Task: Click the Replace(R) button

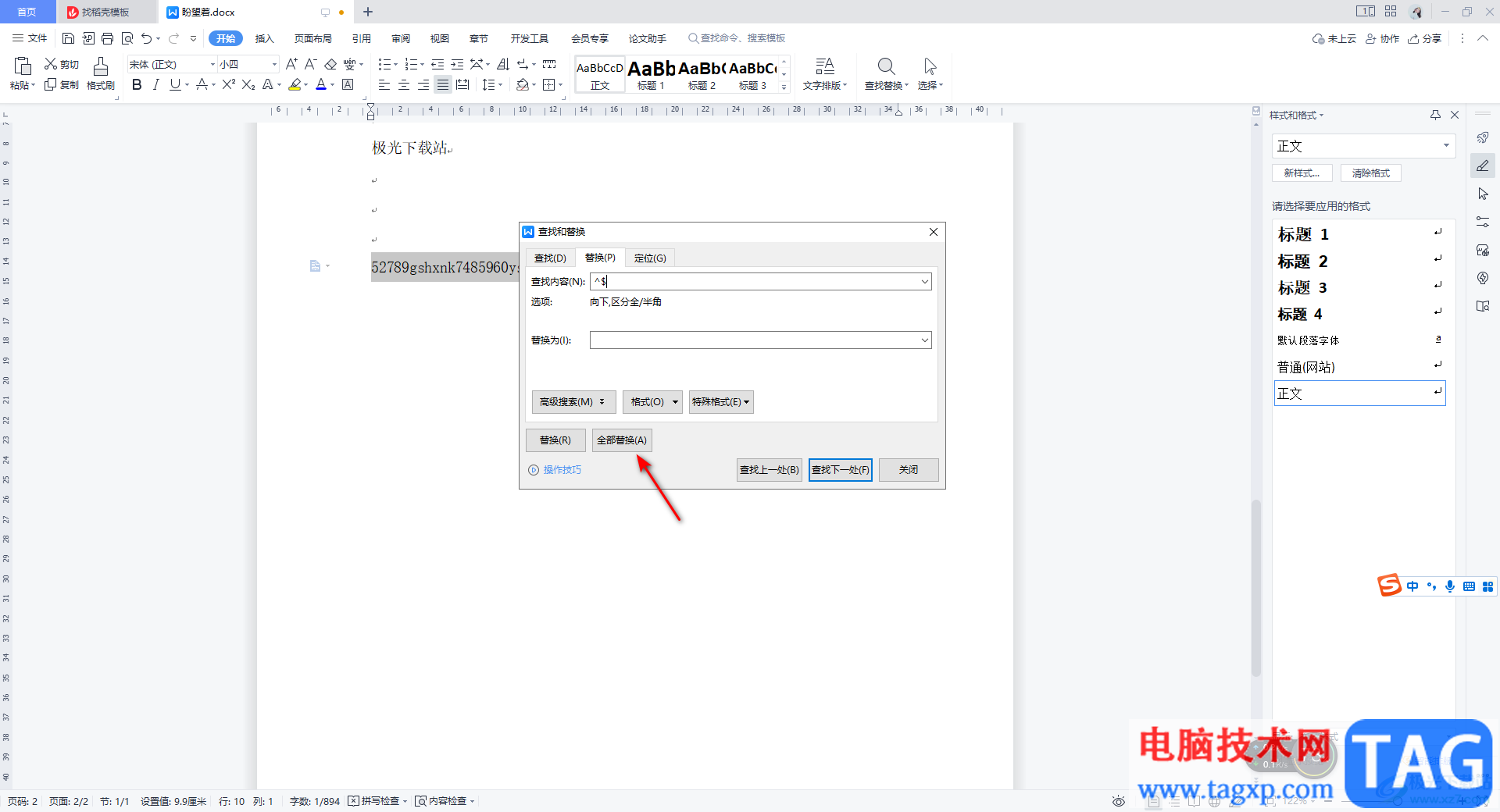Action: [555, 440]
